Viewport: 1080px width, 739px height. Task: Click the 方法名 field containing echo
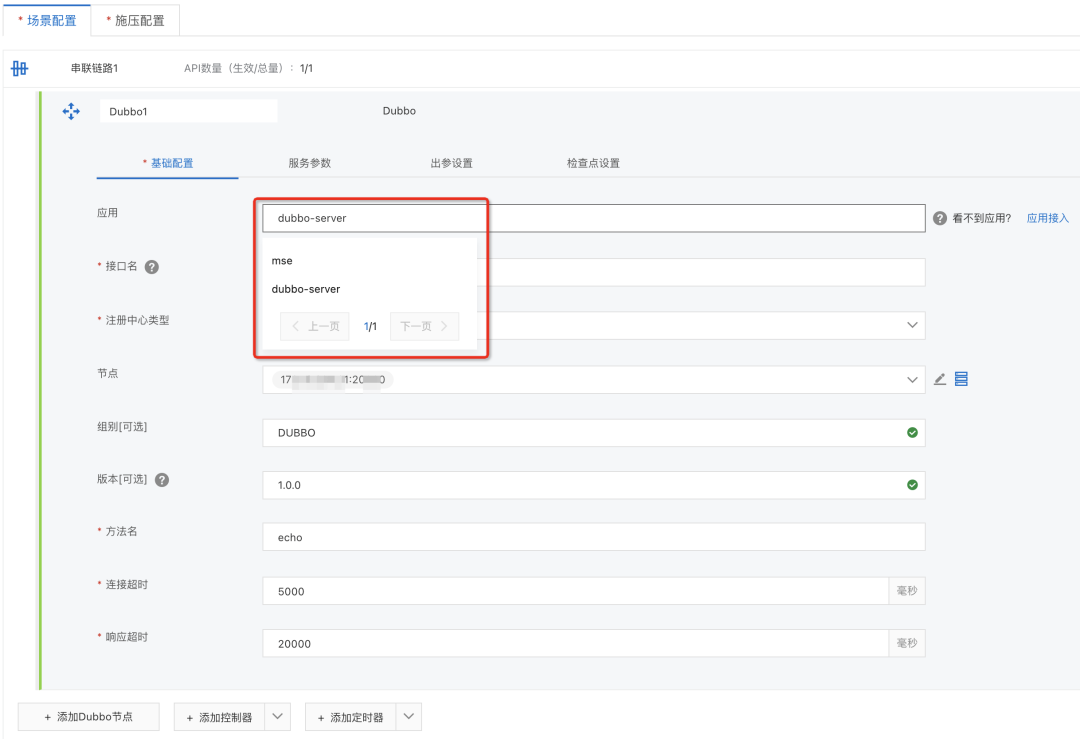[x=594, y=537]
